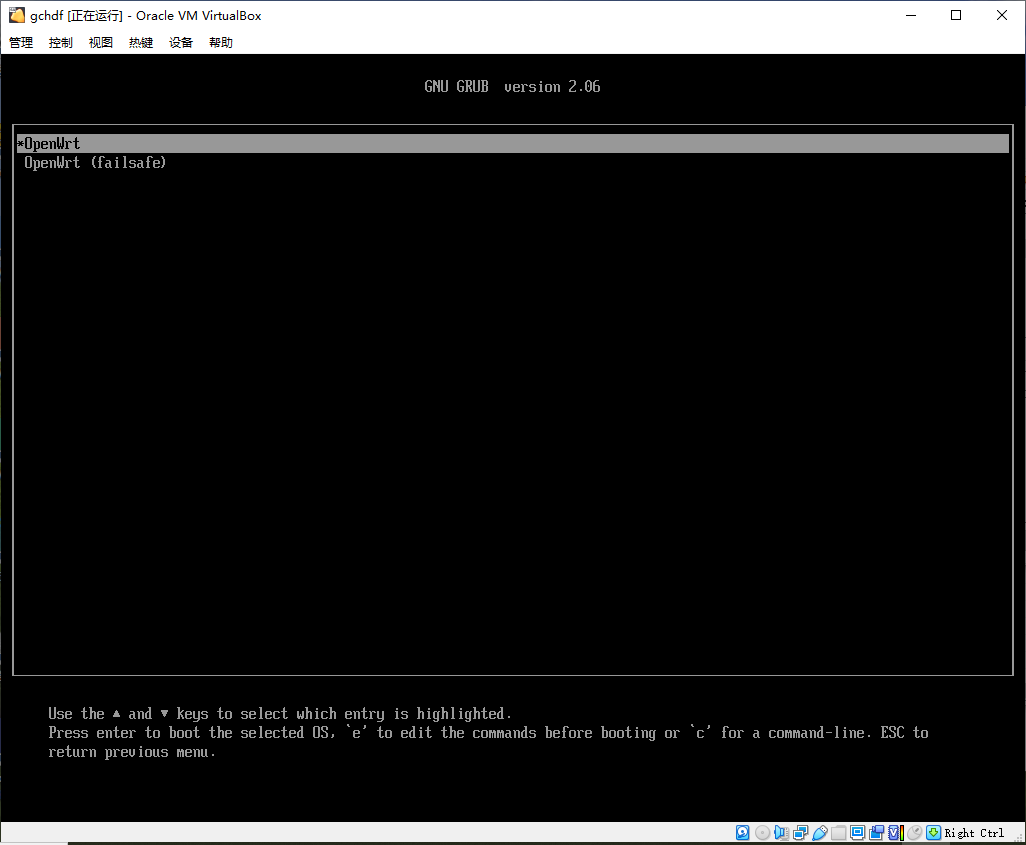The width and height of the screenshot is (1026, 845).
Task: Click the hard disk activity icon
Action: (743, 833)
